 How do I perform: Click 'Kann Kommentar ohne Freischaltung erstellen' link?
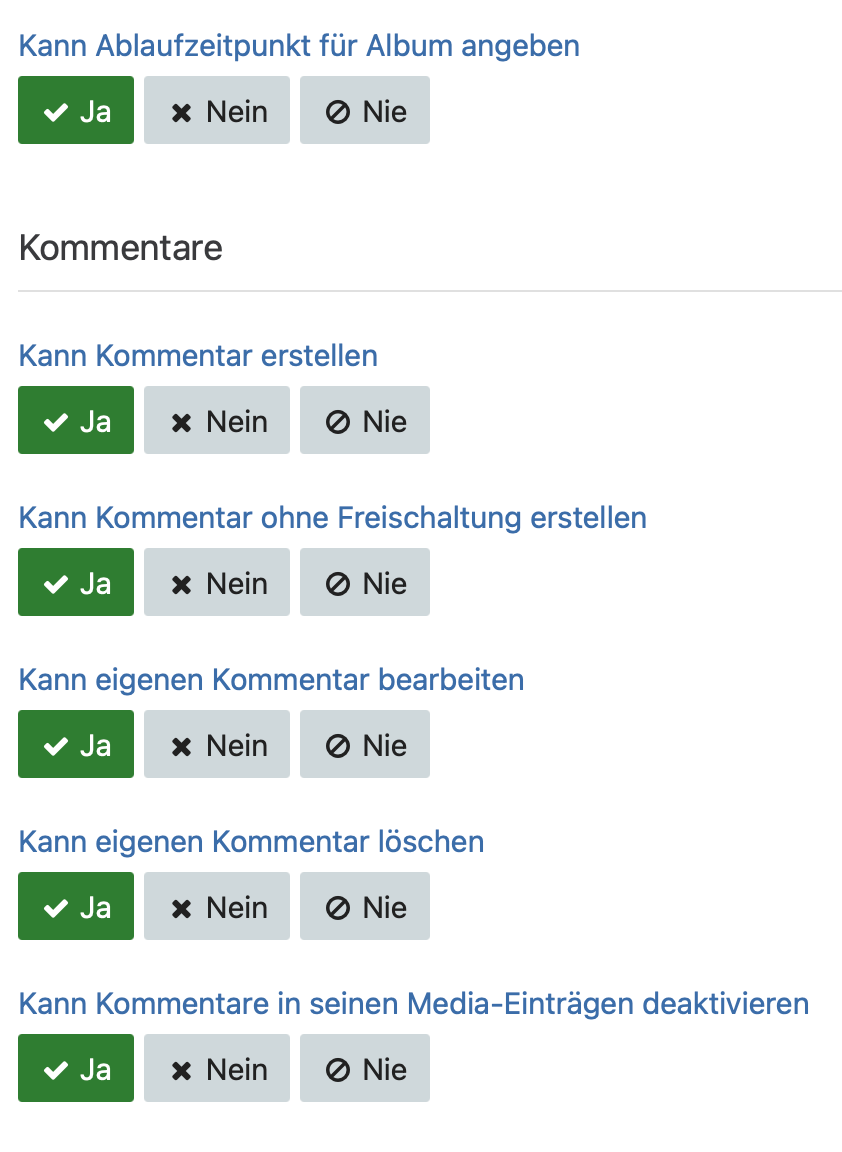[x=333, y=518]
